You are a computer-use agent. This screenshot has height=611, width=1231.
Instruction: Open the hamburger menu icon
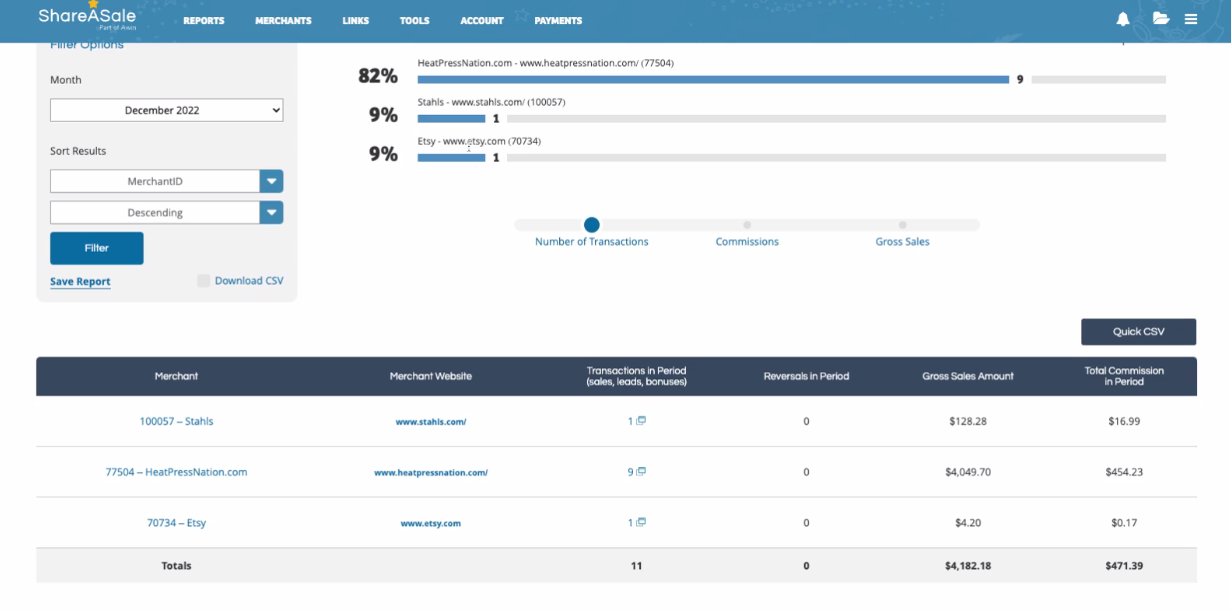[x=1191, y=19]
